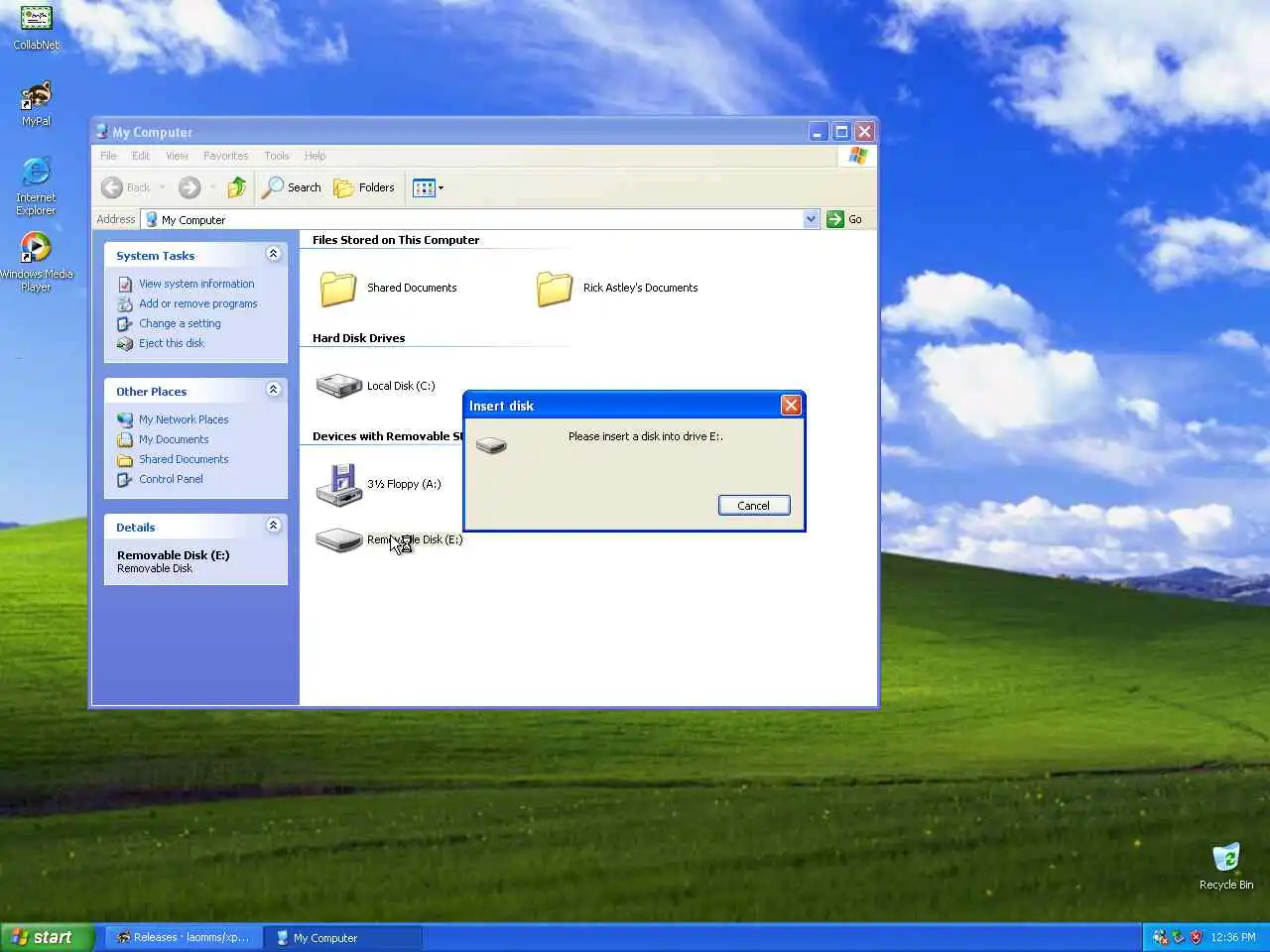Image resolution: width=1270 pixels, height=952 pixels.
Task: Collapse the System Tasks panel
Action: tap(273, 254)
